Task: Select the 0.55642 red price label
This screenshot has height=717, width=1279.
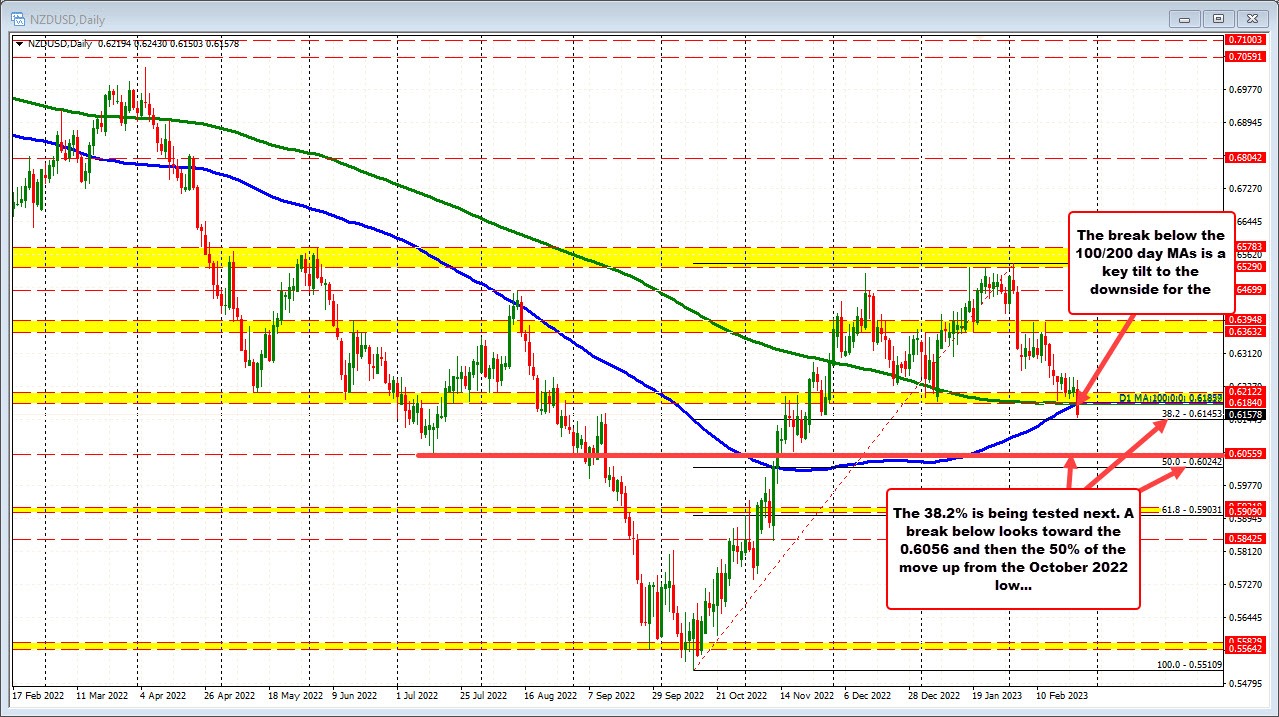Action: click(1246, 649)
